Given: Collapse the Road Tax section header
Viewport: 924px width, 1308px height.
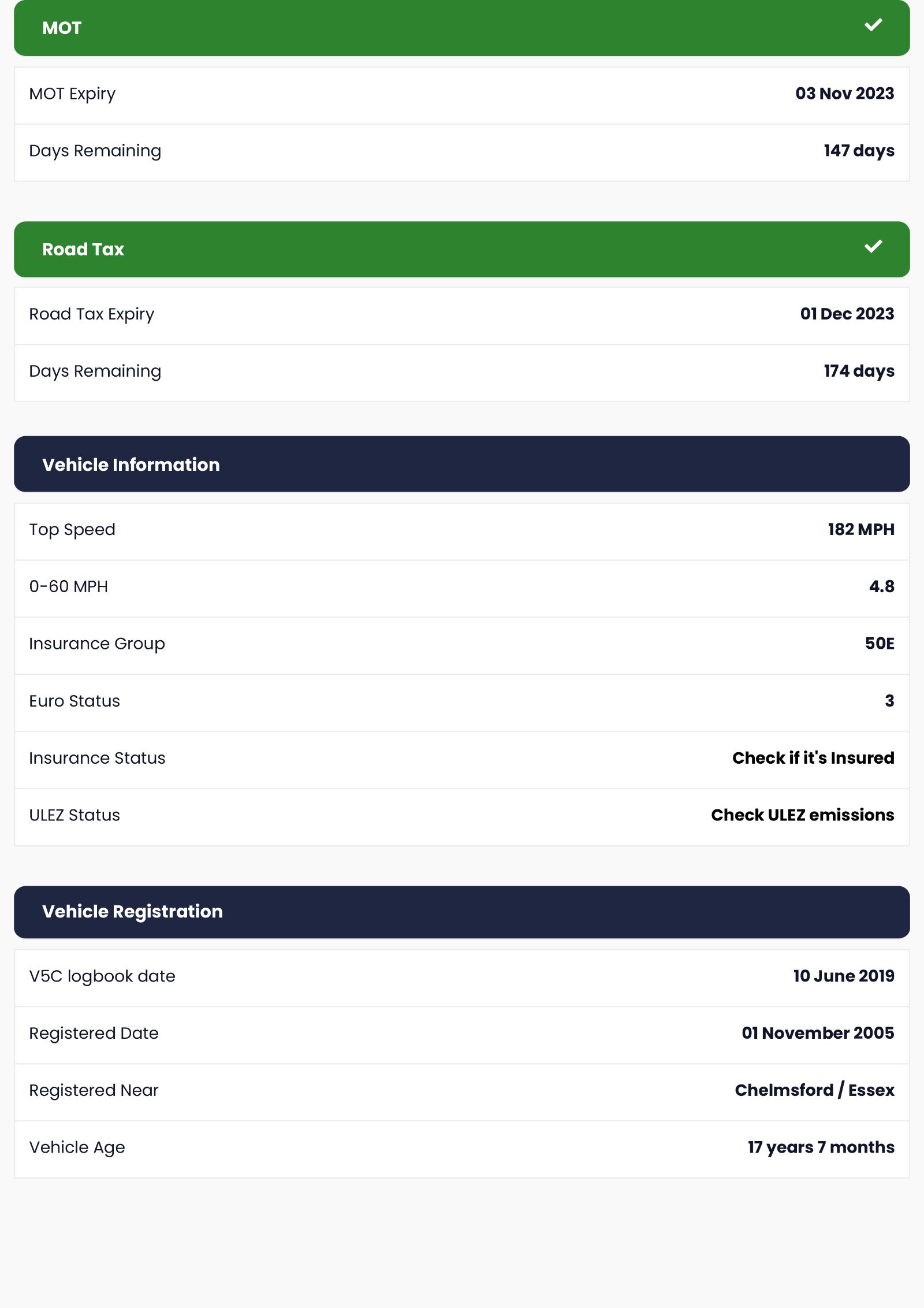Looking at the screenshot, I should (x=462, y=250).
